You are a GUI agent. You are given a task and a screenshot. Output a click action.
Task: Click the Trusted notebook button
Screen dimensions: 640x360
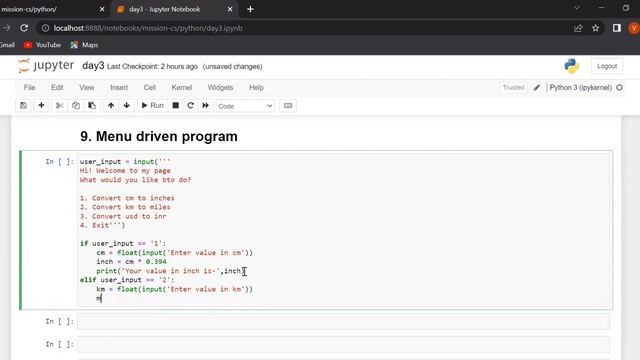click(x=513, y=87)
